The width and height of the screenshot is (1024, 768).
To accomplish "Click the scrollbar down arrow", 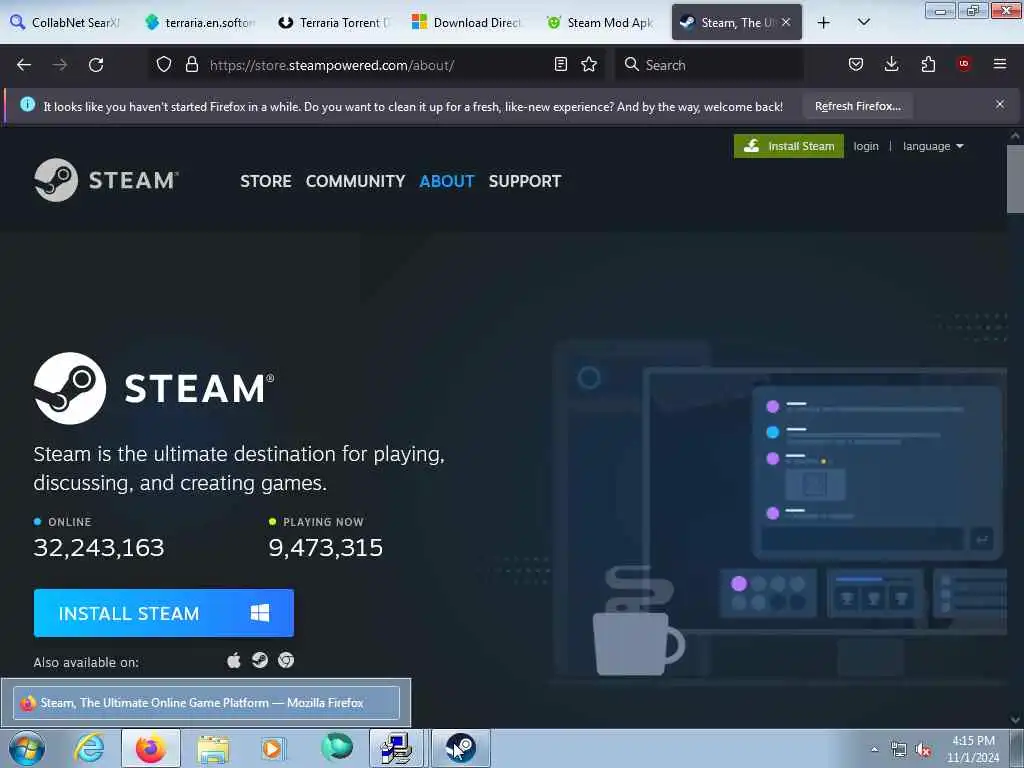I will pyautogui.click(x=1015, y=720).
